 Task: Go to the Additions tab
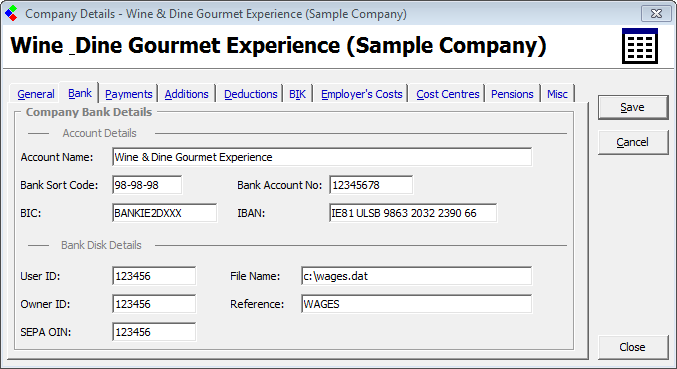[x=187, y=94]
